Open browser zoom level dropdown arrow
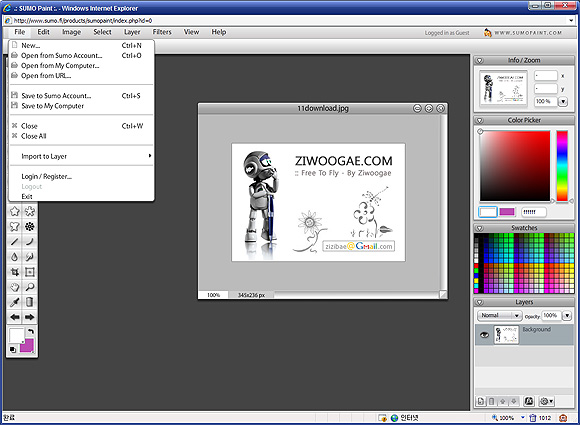Image resolution: width=580 pixels, height=425 pixels. 523,417
